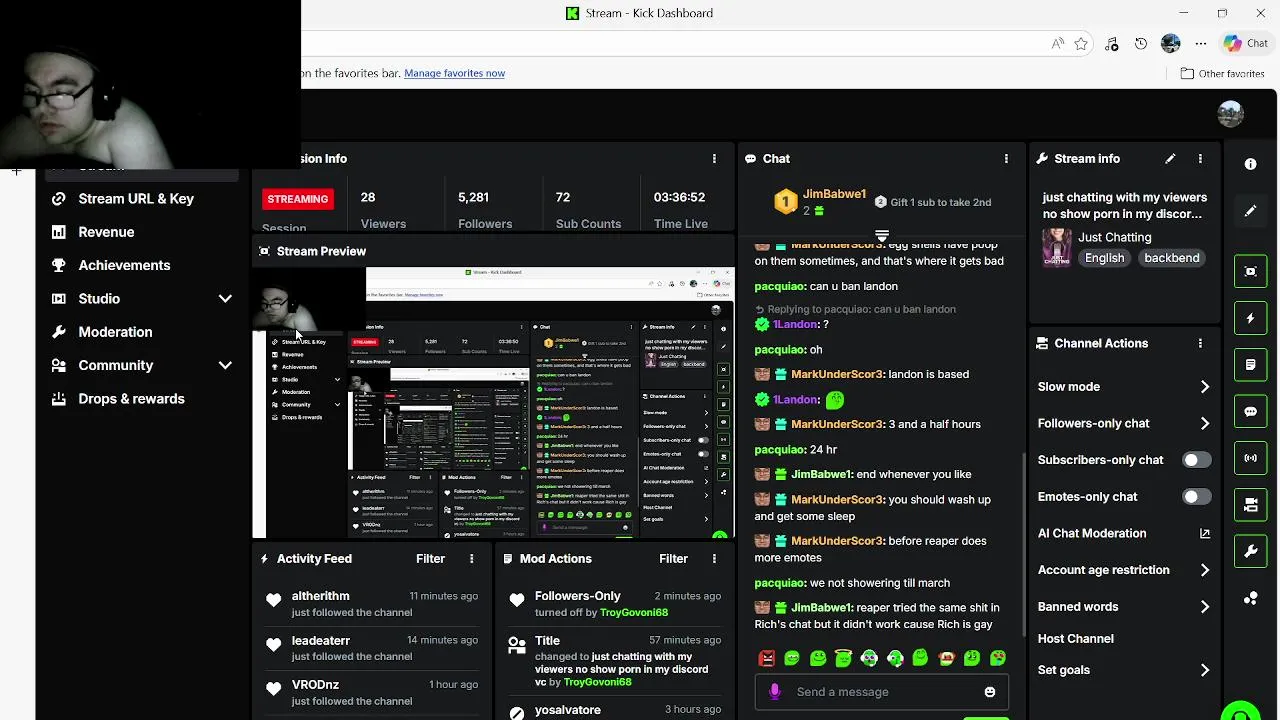Click the Read aloud icon in address bar
Viewport: 1280px width, 720px height.
click(1057, 44)
